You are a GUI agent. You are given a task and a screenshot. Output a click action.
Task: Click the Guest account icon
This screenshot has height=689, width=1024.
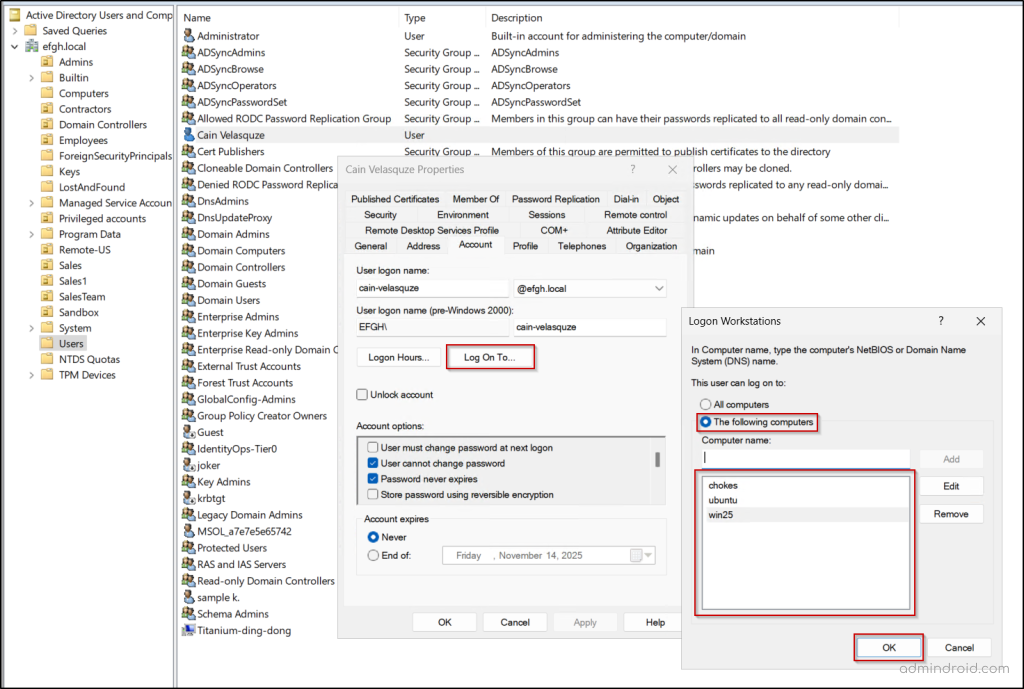pos(189,432)
